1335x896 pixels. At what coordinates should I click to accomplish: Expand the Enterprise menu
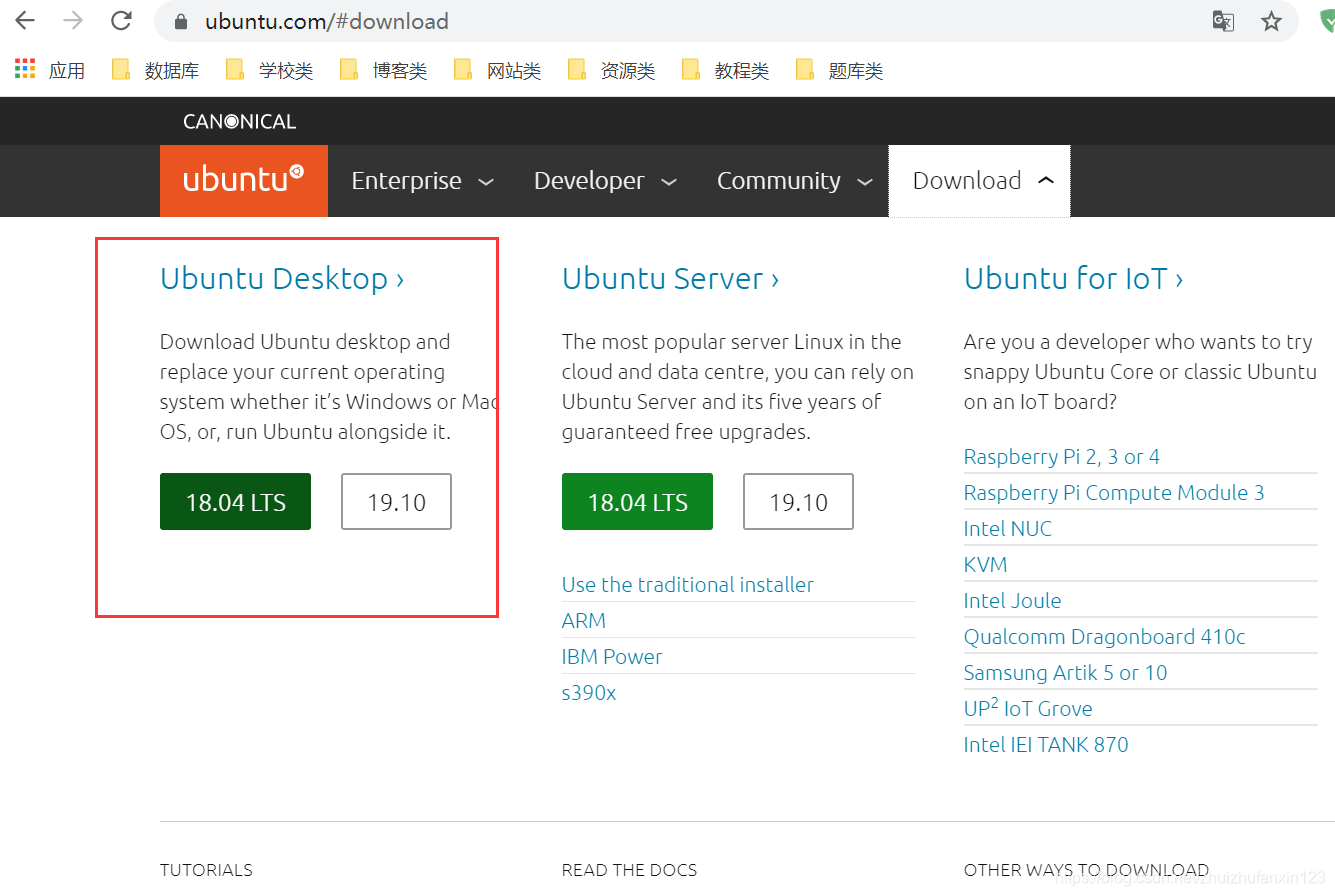pyautogui.click(x=422, y=181)
